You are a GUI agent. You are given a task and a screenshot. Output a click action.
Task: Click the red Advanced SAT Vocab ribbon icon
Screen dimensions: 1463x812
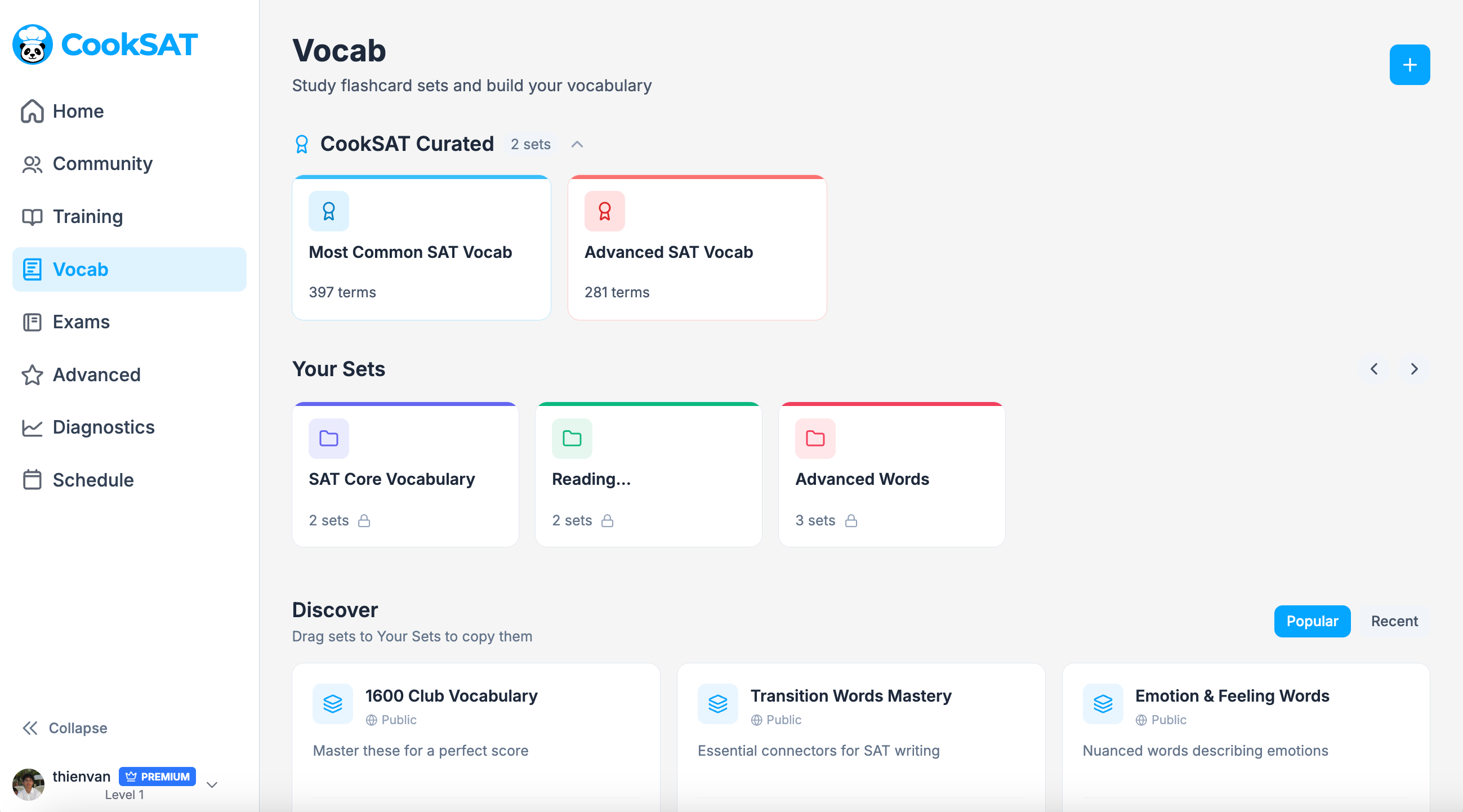(604, 211)
